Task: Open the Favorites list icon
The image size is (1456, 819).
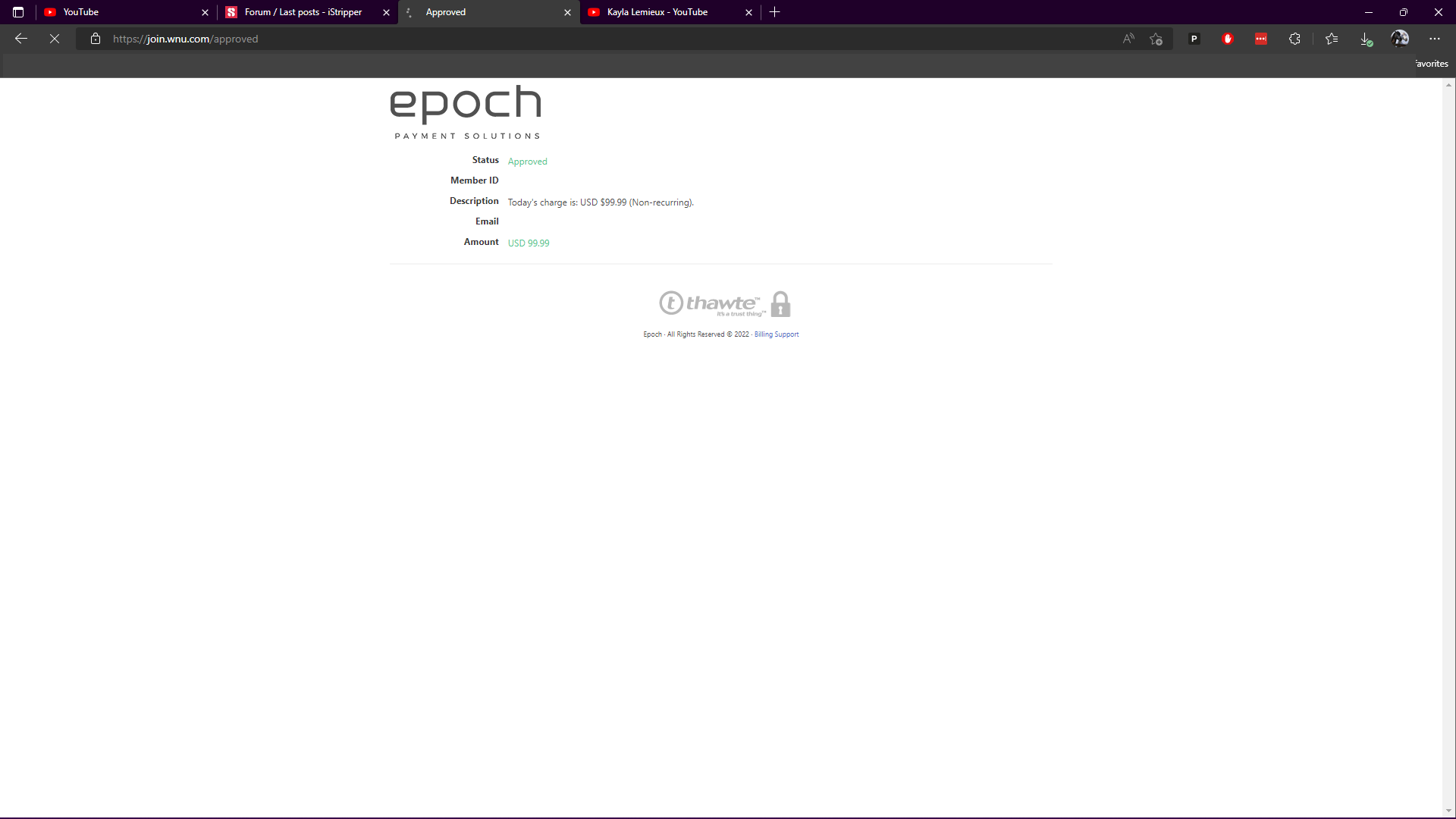Action: (x=1332, y=39)
